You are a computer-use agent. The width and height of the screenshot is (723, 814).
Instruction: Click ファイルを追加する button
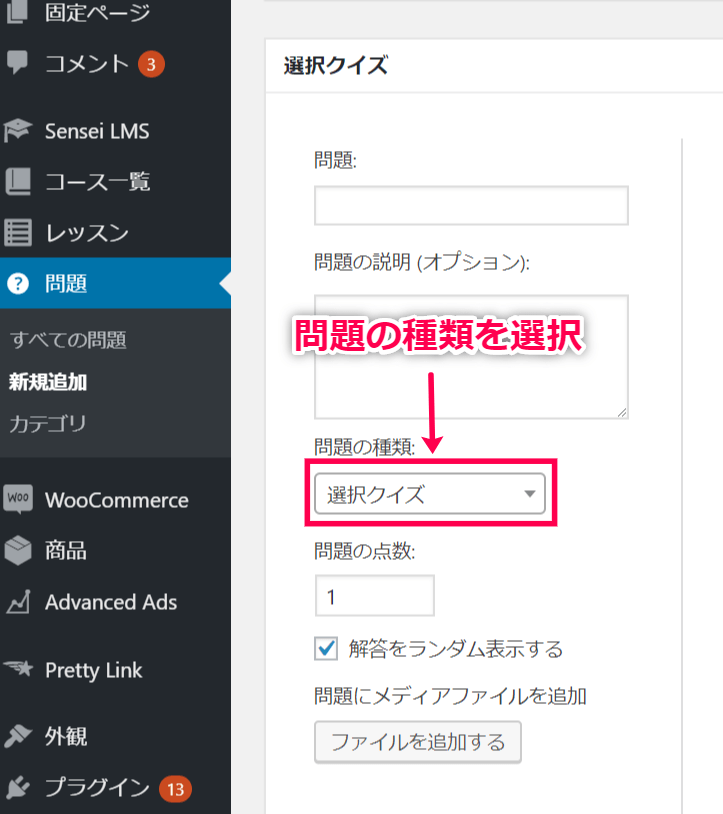[x=418, y=742]
